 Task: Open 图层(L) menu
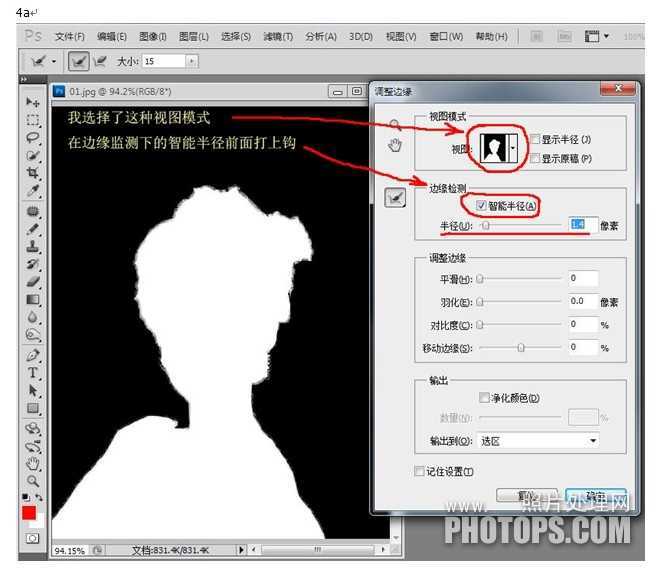pyautogui.click(x=194, y=37)
